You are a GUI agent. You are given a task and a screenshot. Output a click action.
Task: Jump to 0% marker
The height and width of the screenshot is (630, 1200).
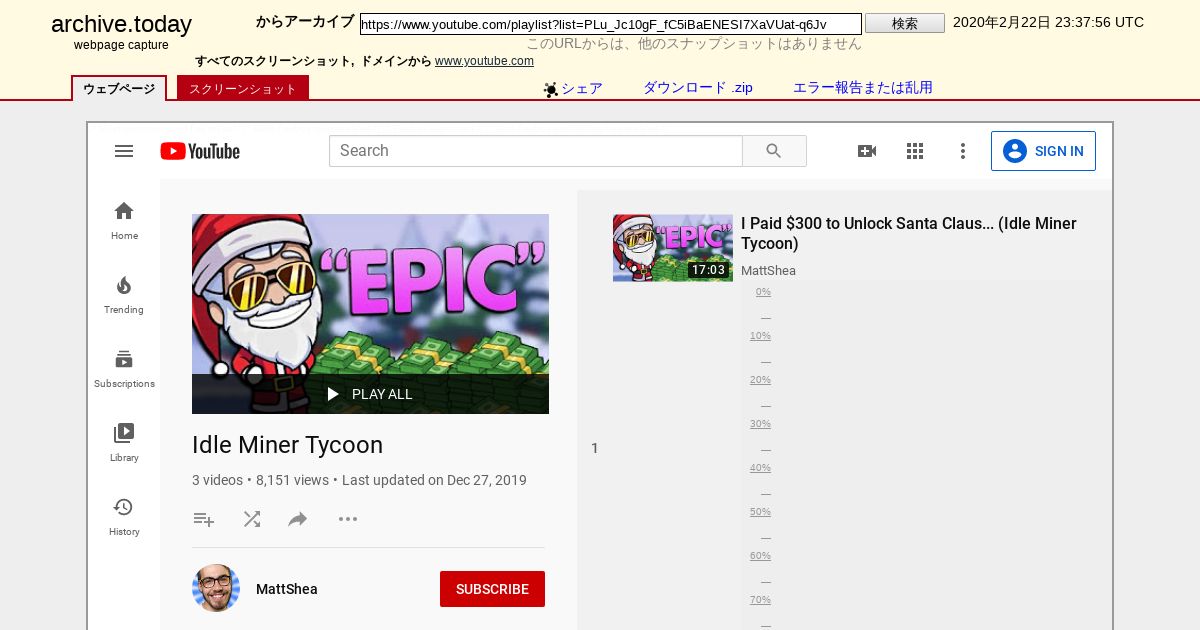763,292
